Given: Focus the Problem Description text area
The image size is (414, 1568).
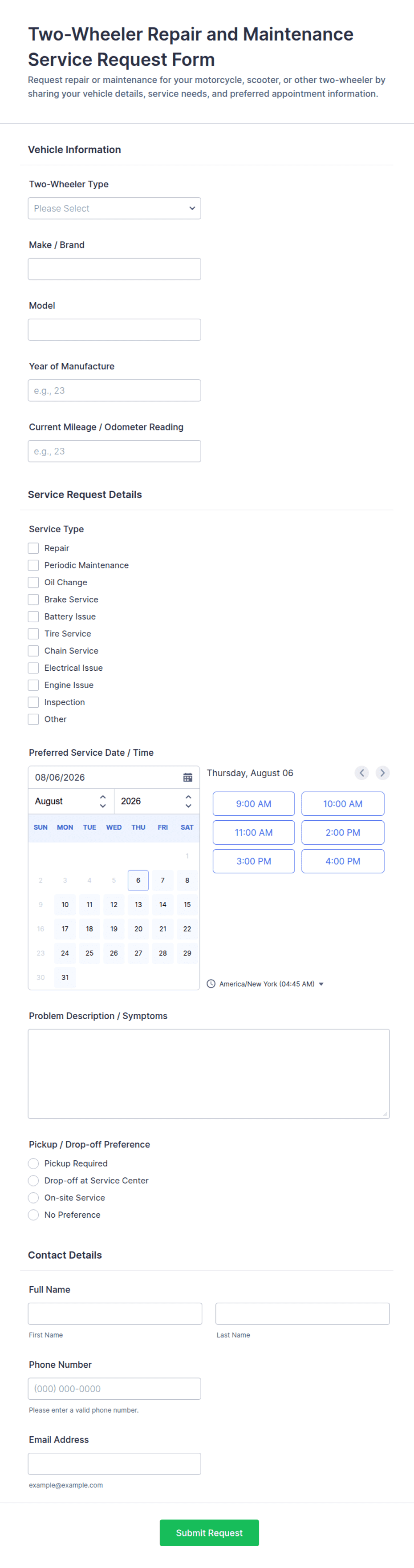Looking at the screenshot, I should [209, 1074].
